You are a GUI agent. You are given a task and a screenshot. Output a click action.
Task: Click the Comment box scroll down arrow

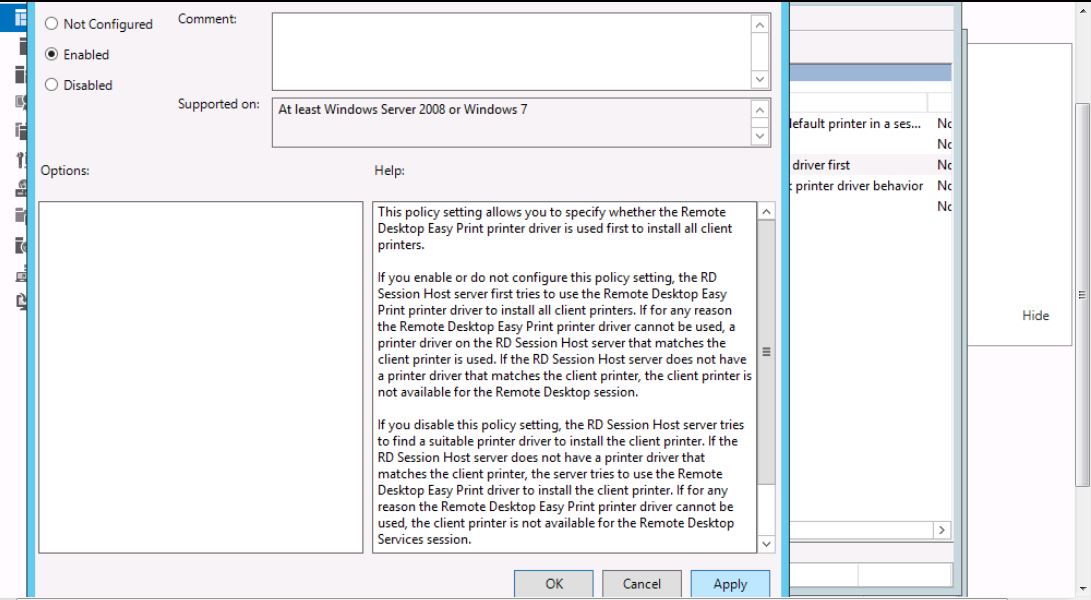pyautogui.click(x=760, y=79)
